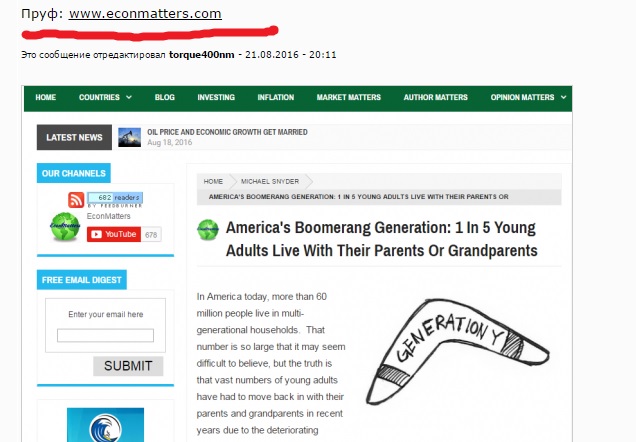Expand the COUNTRIES dropdown chevron

[x=129, y=97]
